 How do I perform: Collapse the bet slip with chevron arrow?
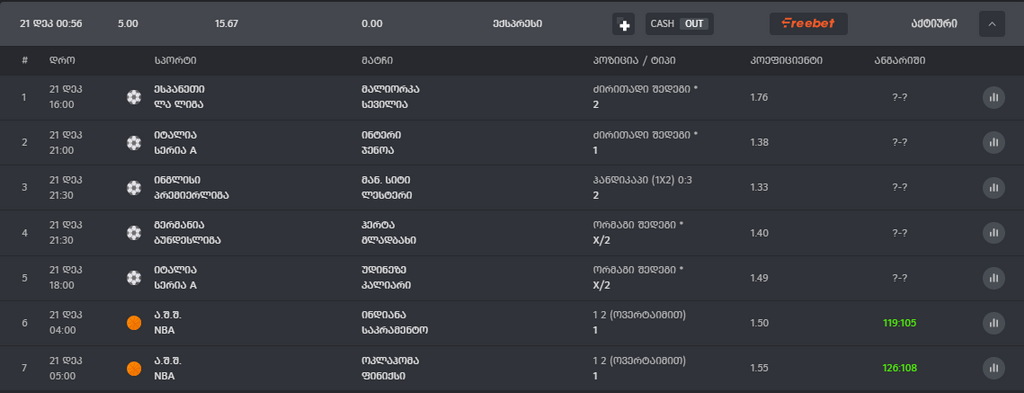coord(991,24)
